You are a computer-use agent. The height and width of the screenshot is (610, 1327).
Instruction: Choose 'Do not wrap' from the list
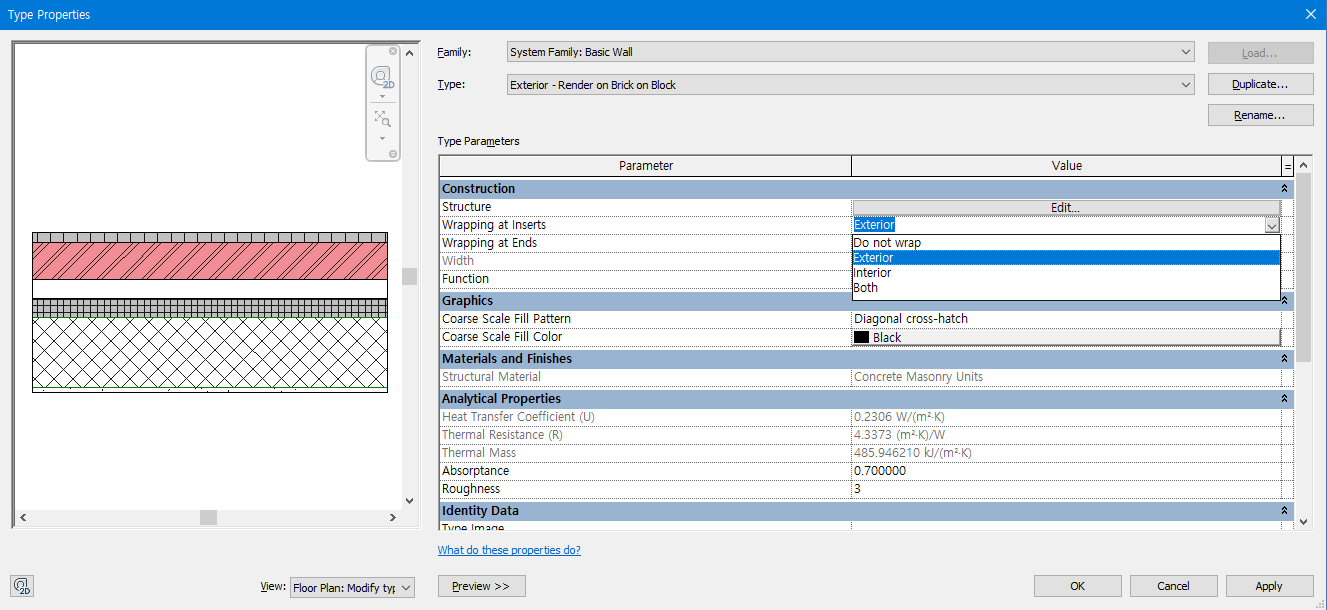(x=1066, y=242)
